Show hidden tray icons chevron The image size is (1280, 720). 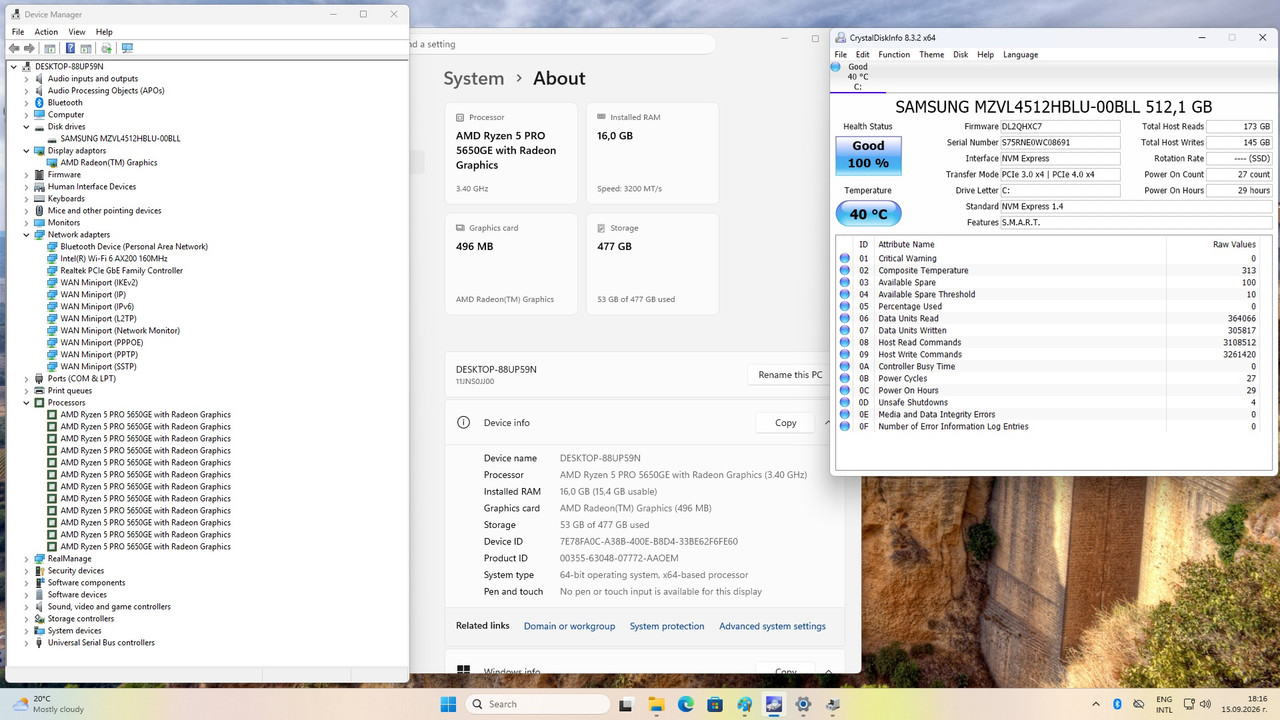coord(1097,704)
